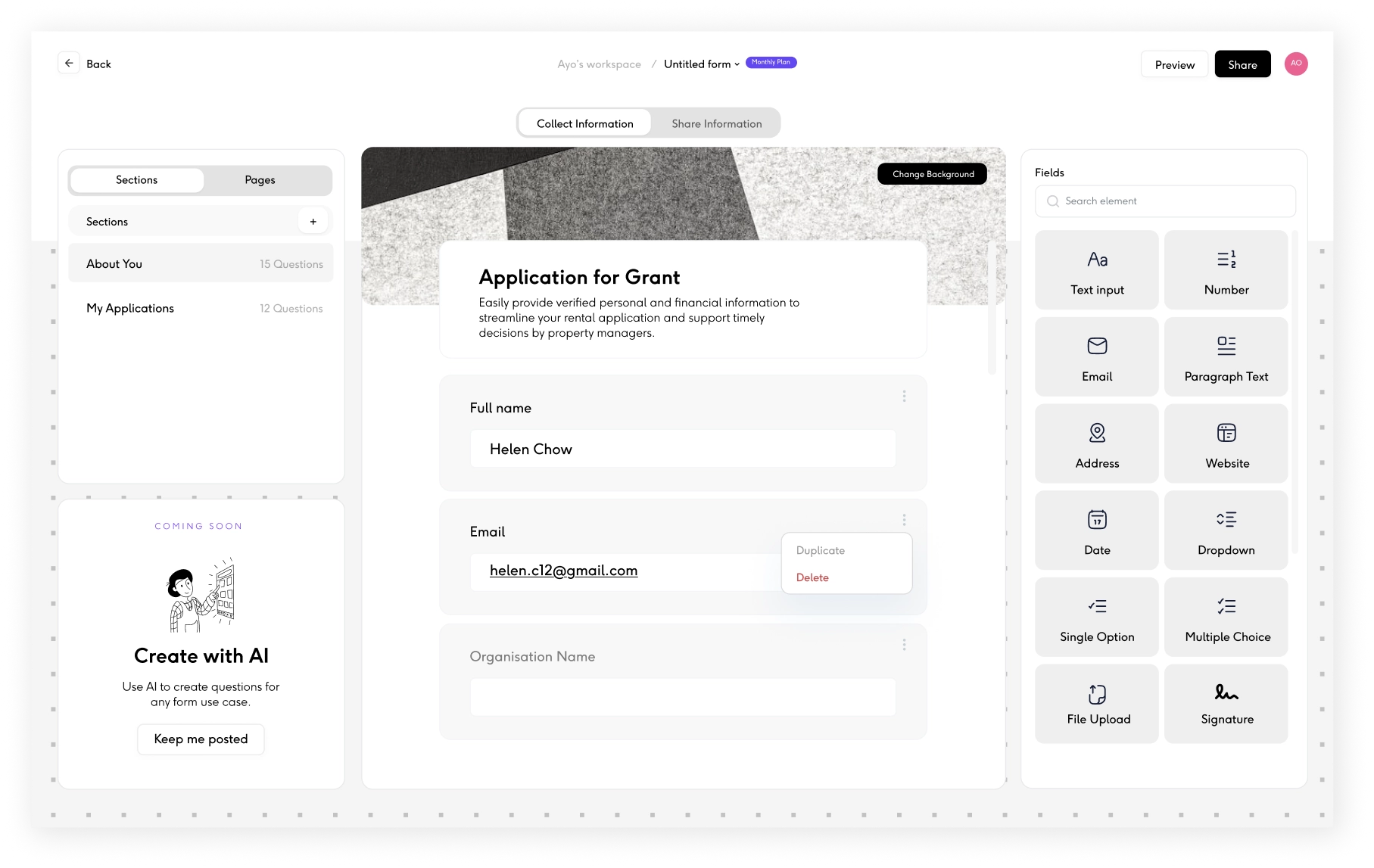The image size is (1374, 868).
Task: Insert the Date field element
Action: (x=1096, y=530)
